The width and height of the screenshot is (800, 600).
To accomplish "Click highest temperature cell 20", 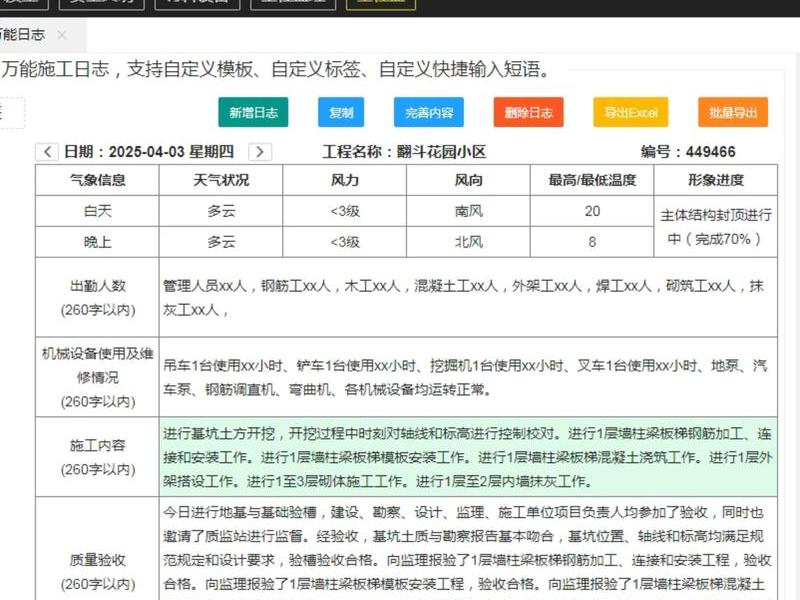I will click(592, 211).
